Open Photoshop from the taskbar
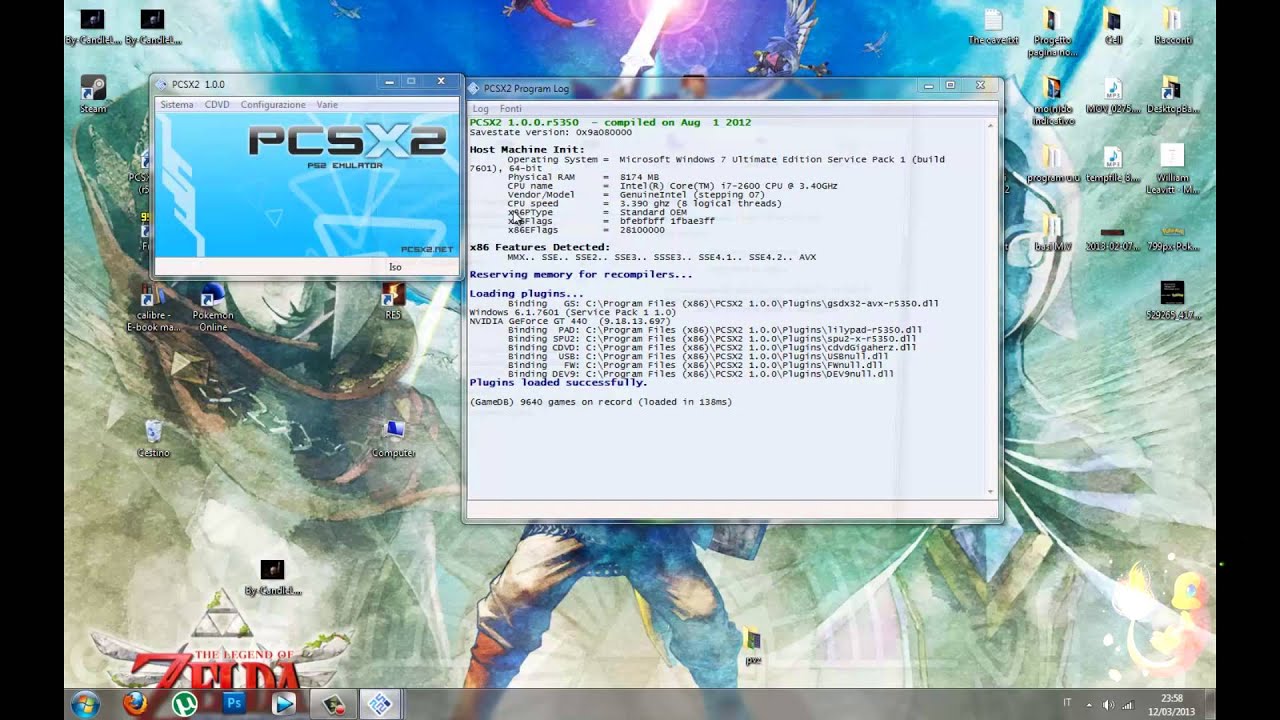This screenshot has height=720, width=1280. [234, 704]
